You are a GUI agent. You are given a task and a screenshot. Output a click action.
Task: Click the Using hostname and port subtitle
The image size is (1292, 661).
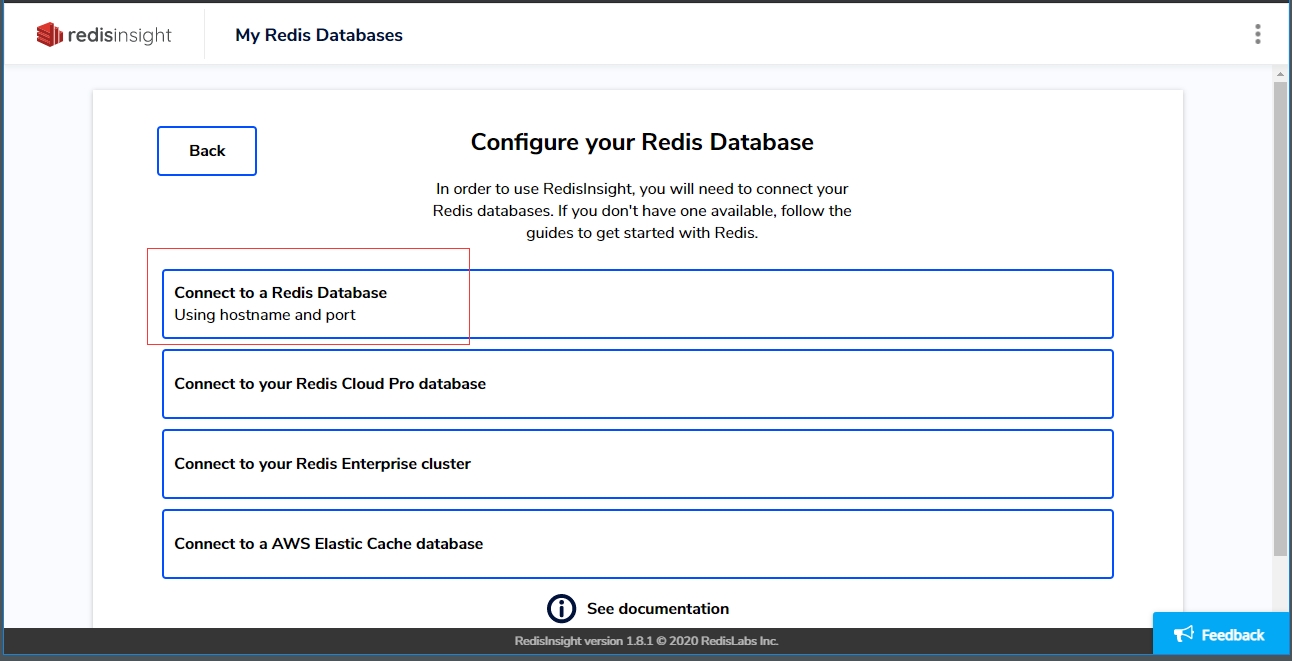(x=265, y=315)
